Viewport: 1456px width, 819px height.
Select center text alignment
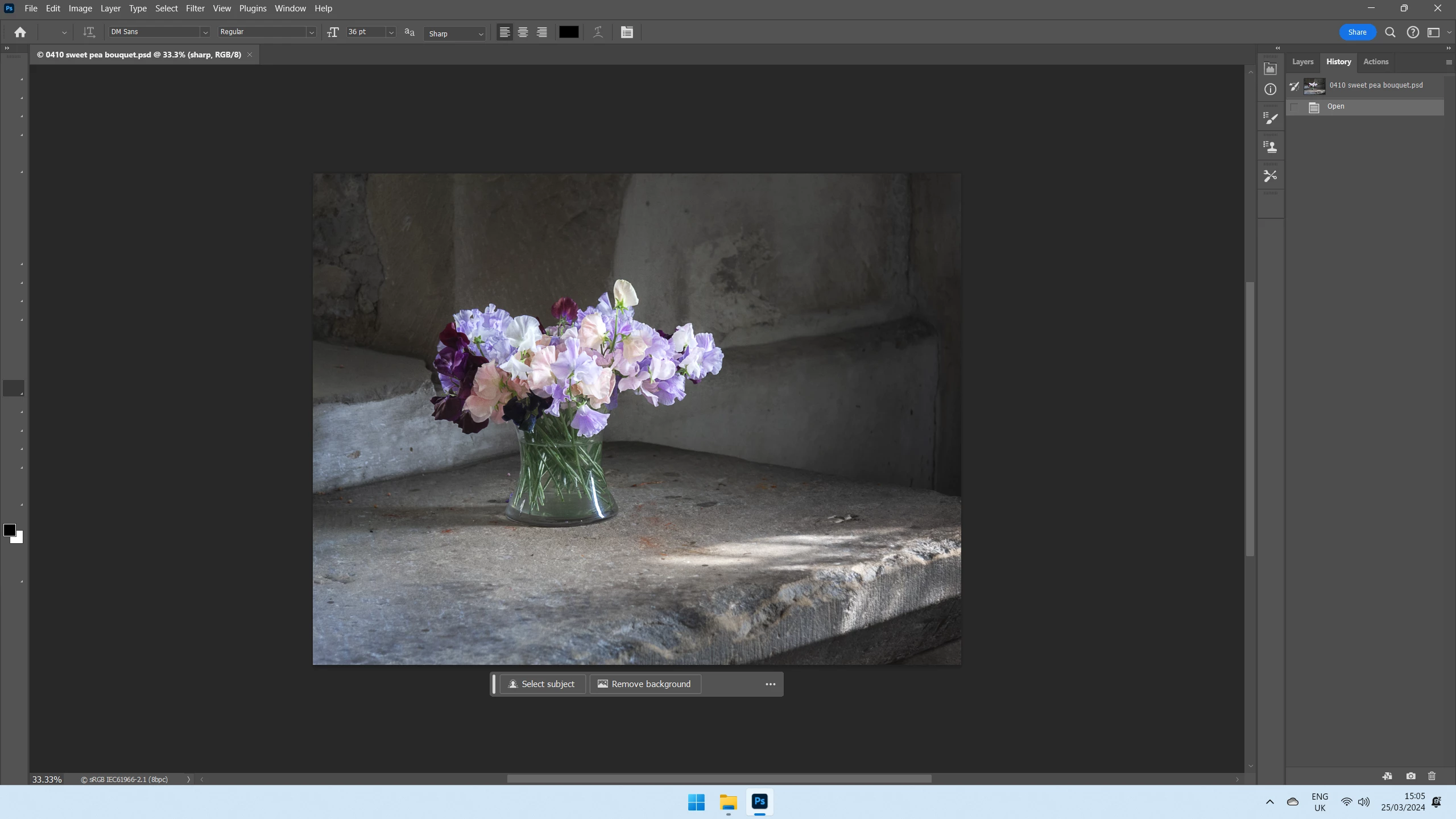coord(523,32)
